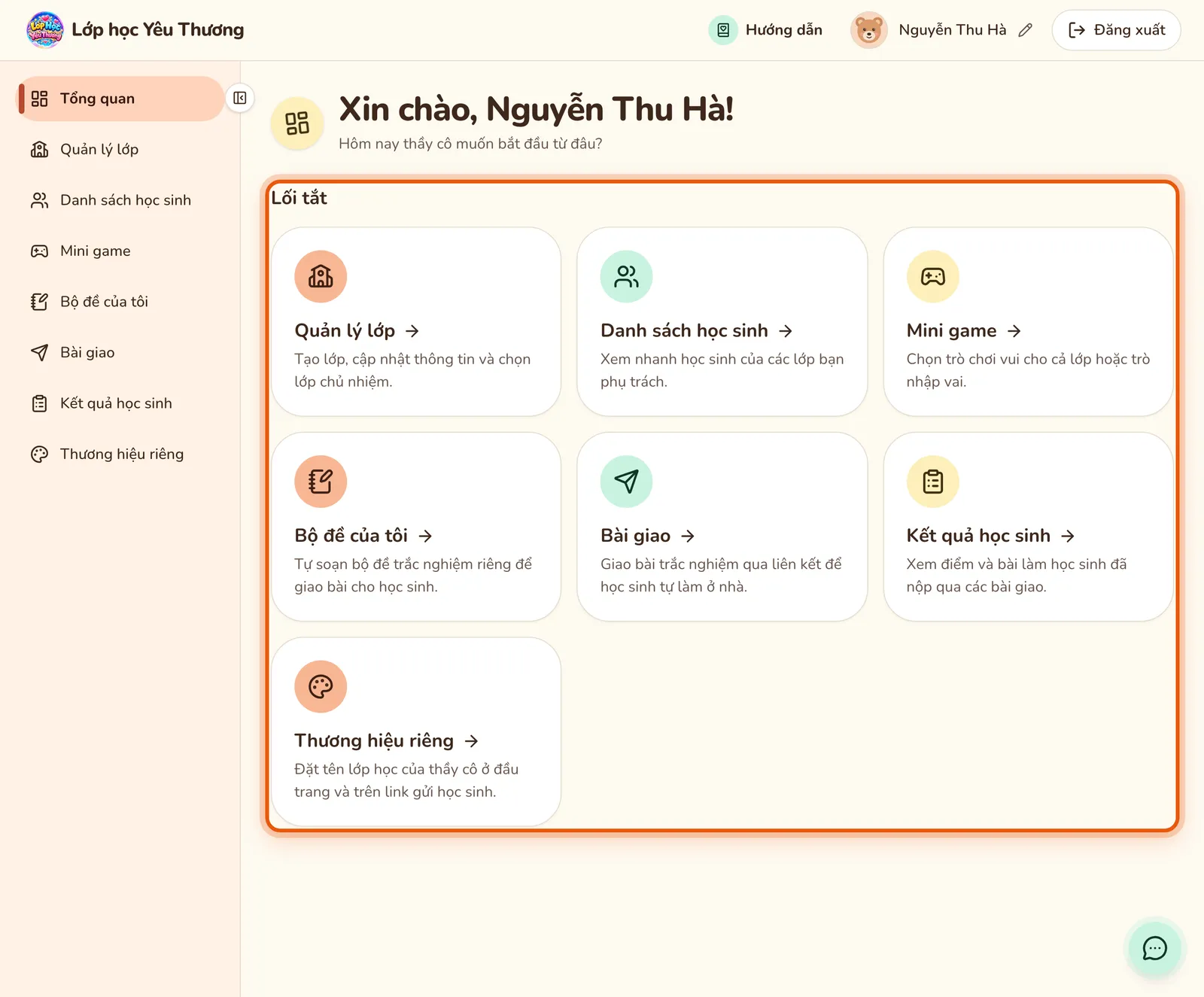The width and height of the screenshot is (1204, 997).
Task: Click Bài giao card title link
Action: click(648, 536)
